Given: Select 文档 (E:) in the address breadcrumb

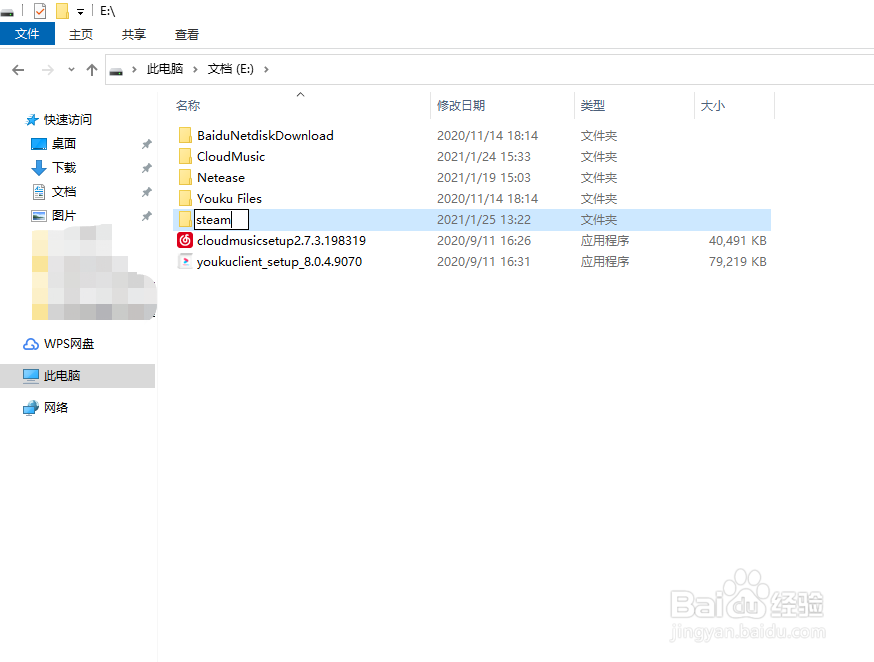Looking at the screenshot, I should (230, 69).
